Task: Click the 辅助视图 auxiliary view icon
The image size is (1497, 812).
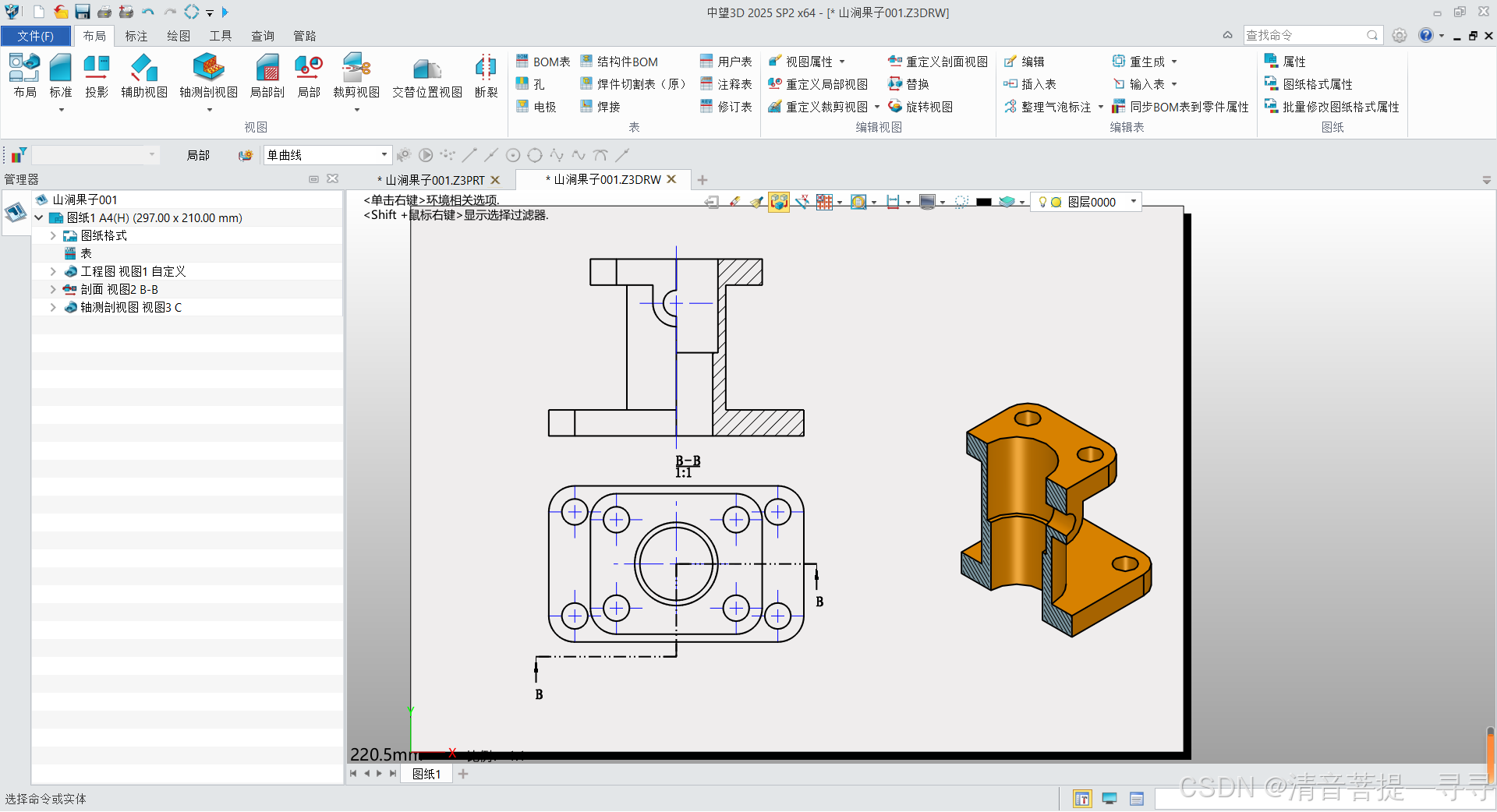Action: pyautogui.click(x=144, y=69)
